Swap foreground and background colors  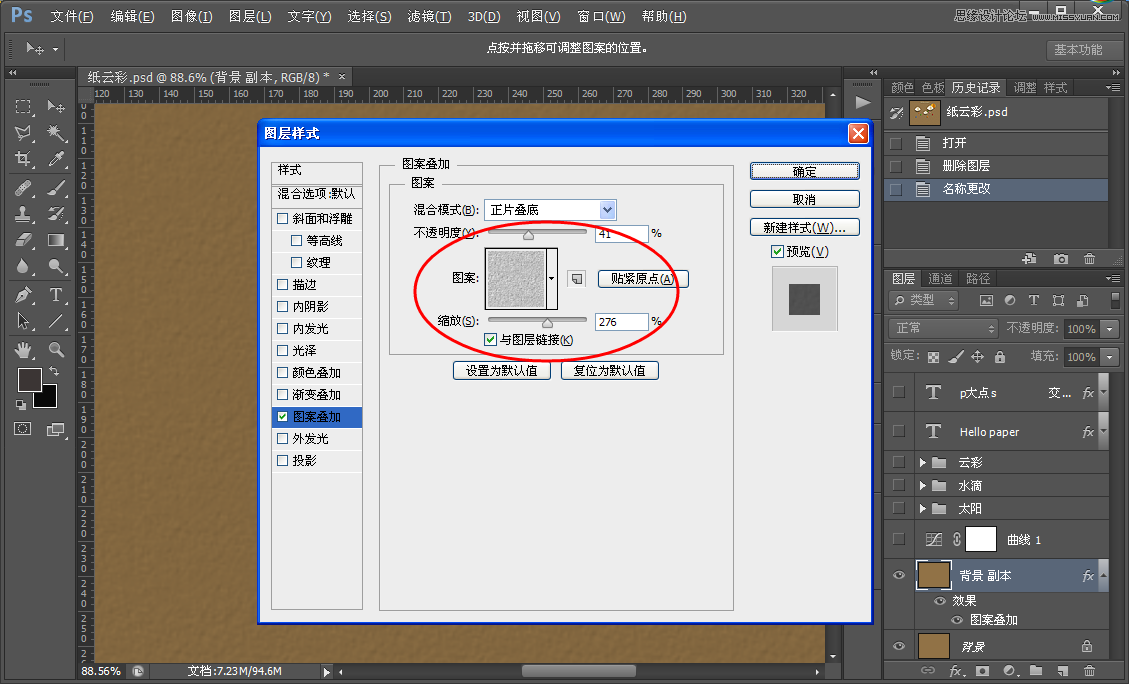tap(53, 372)
